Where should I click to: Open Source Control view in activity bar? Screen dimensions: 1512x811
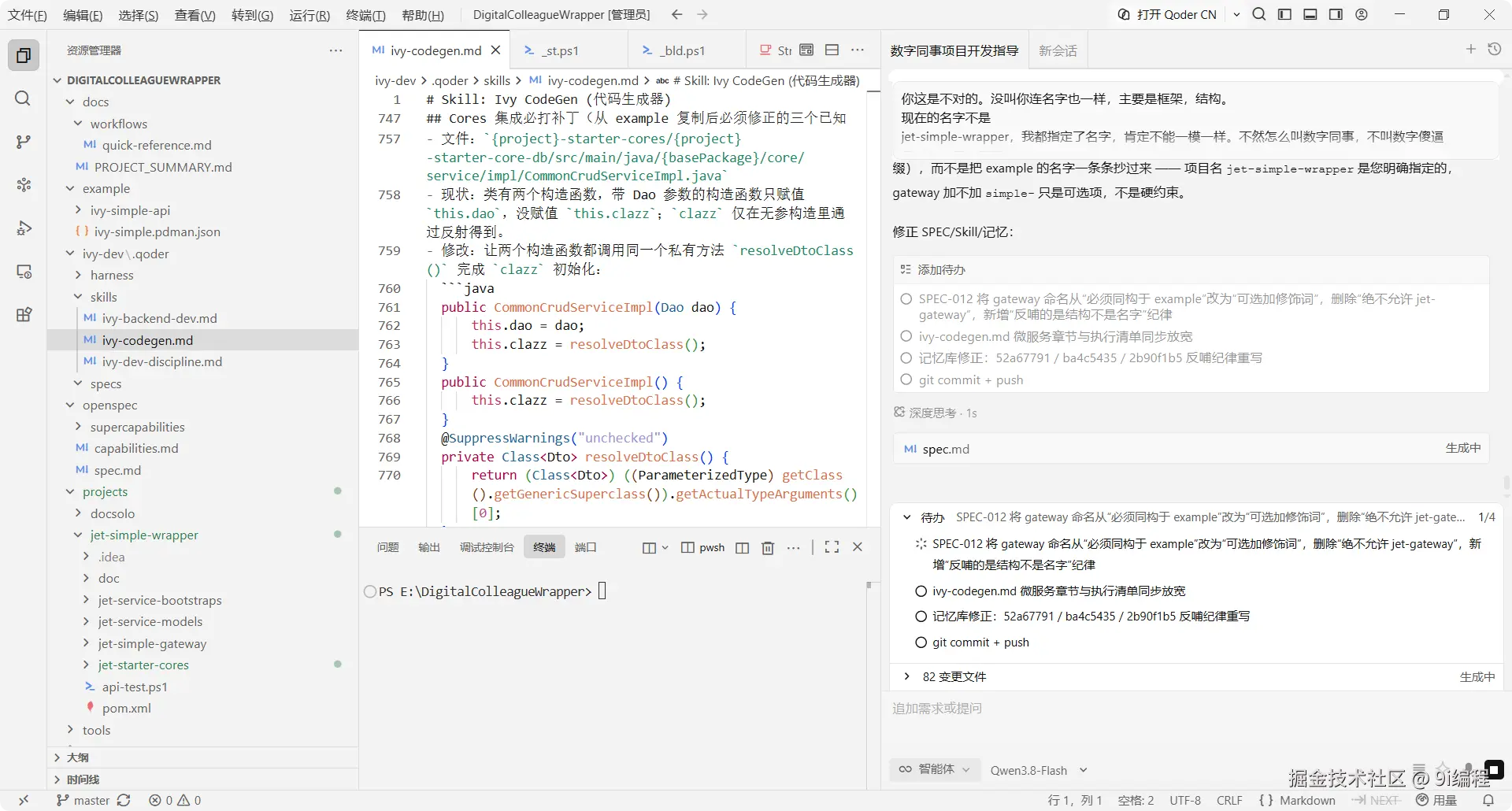pyautogui.click(x=24, y=142)
